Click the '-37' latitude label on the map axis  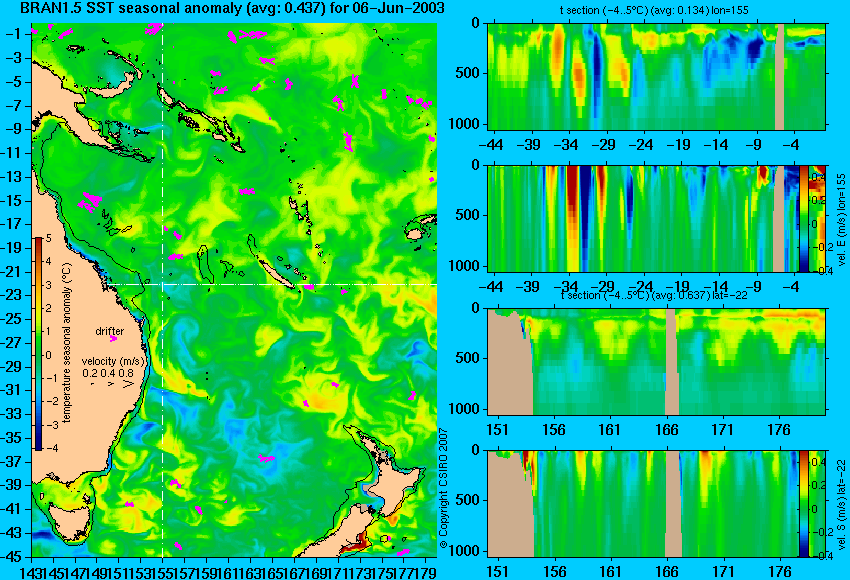pos(12,462)
